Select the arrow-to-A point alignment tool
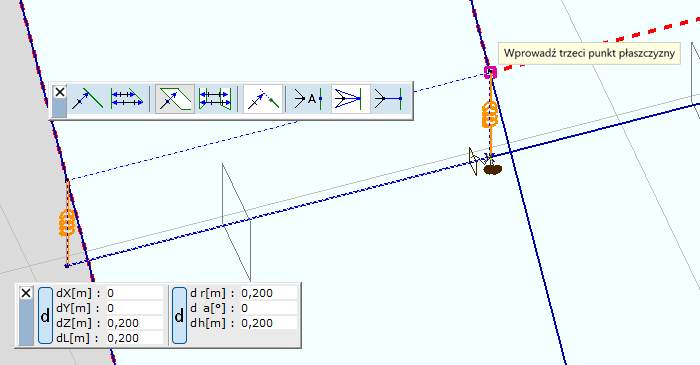The width and height of the screenshot is (700, 365). (x=308, y=99)
